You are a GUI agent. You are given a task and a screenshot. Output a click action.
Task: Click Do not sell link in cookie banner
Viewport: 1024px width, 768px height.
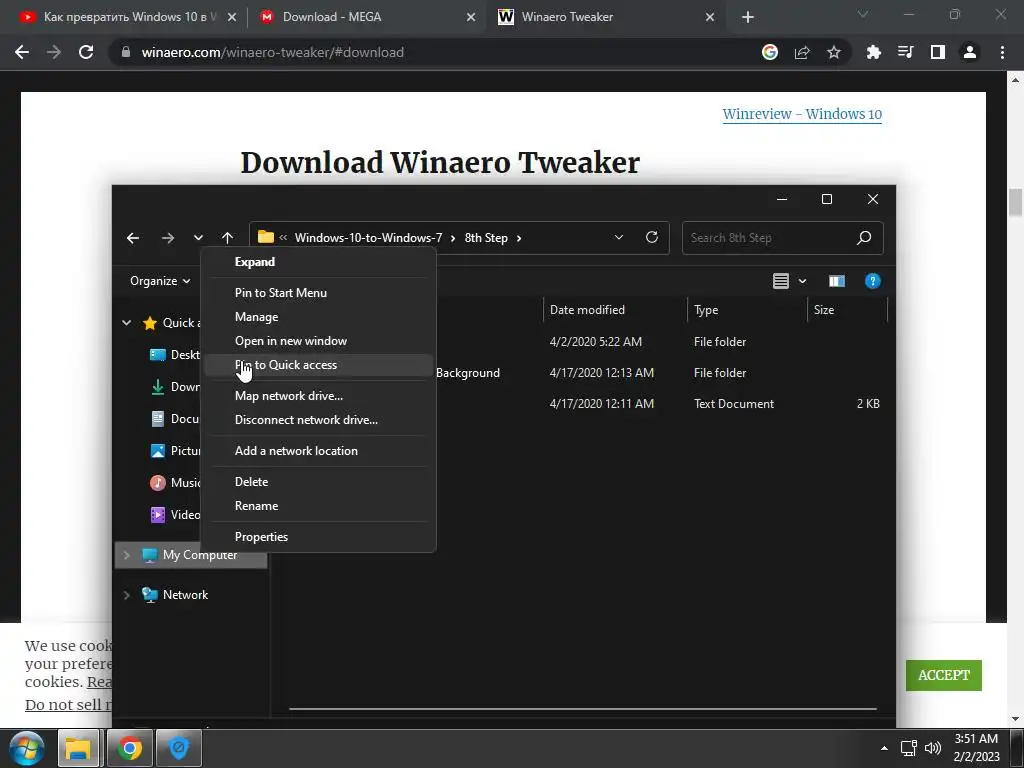[68, 705]
